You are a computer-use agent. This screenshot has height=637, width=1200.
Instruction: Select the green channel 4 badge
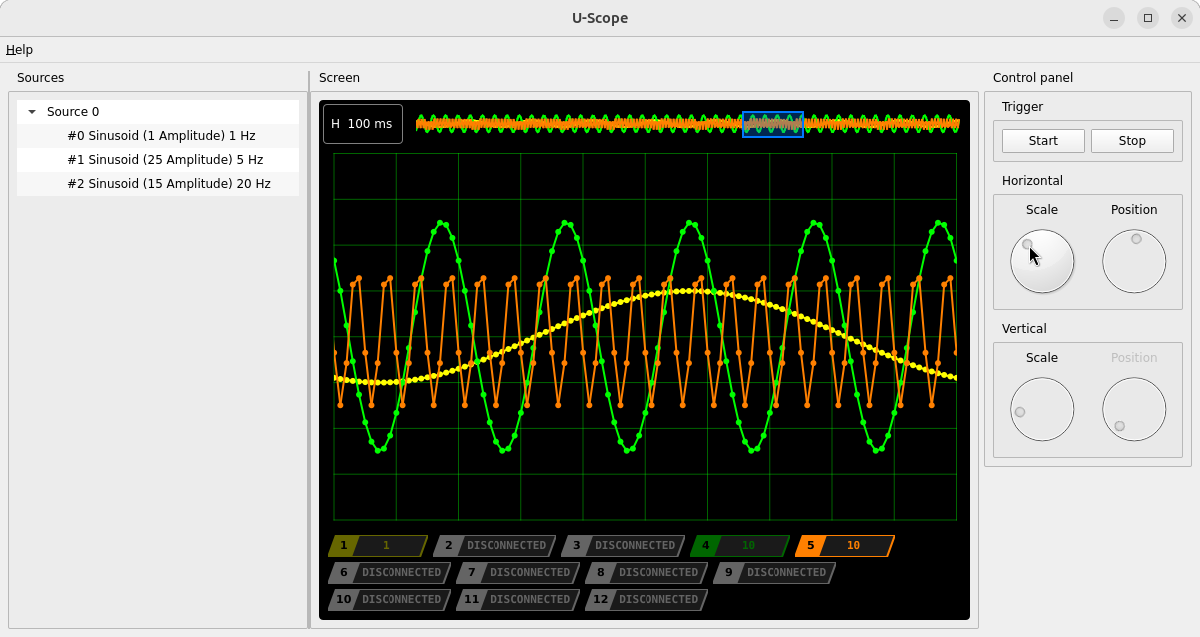[739, 546]
